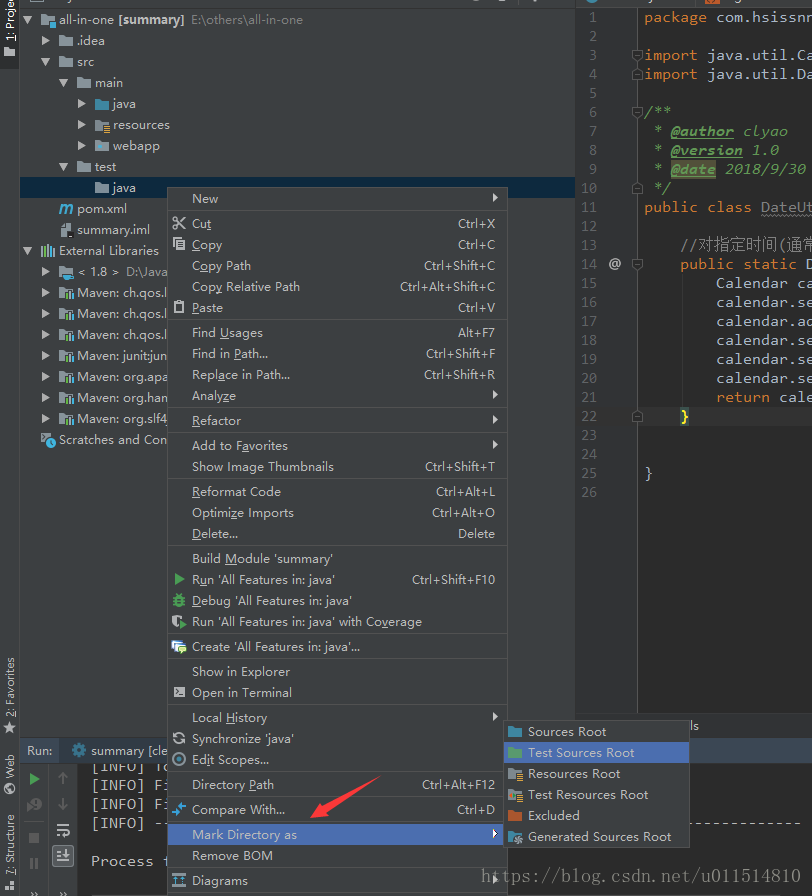Click the scroll to end icon in Run panel

tap(63, 855)
